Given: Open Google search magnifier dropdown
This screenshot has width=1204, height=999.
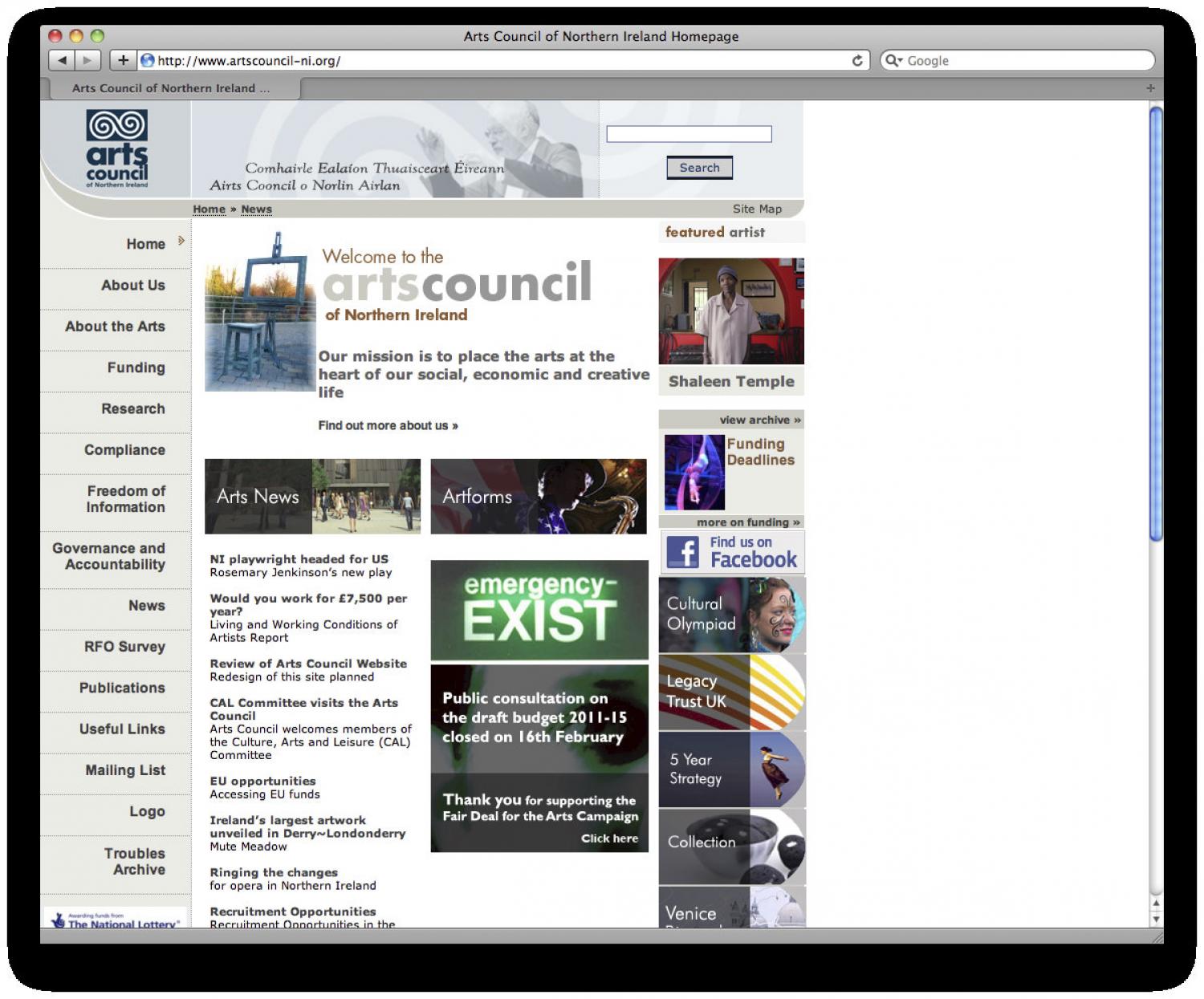Looking at the screenshot, I should pyautogui.click(x=893, y=60).
